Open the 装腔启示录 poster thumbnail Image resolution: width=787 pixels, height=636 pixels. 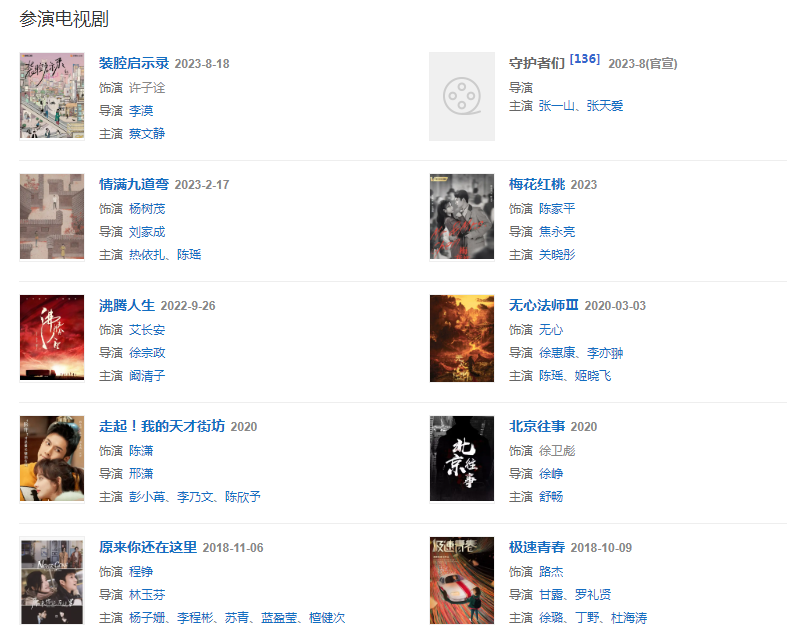(52, 96)
